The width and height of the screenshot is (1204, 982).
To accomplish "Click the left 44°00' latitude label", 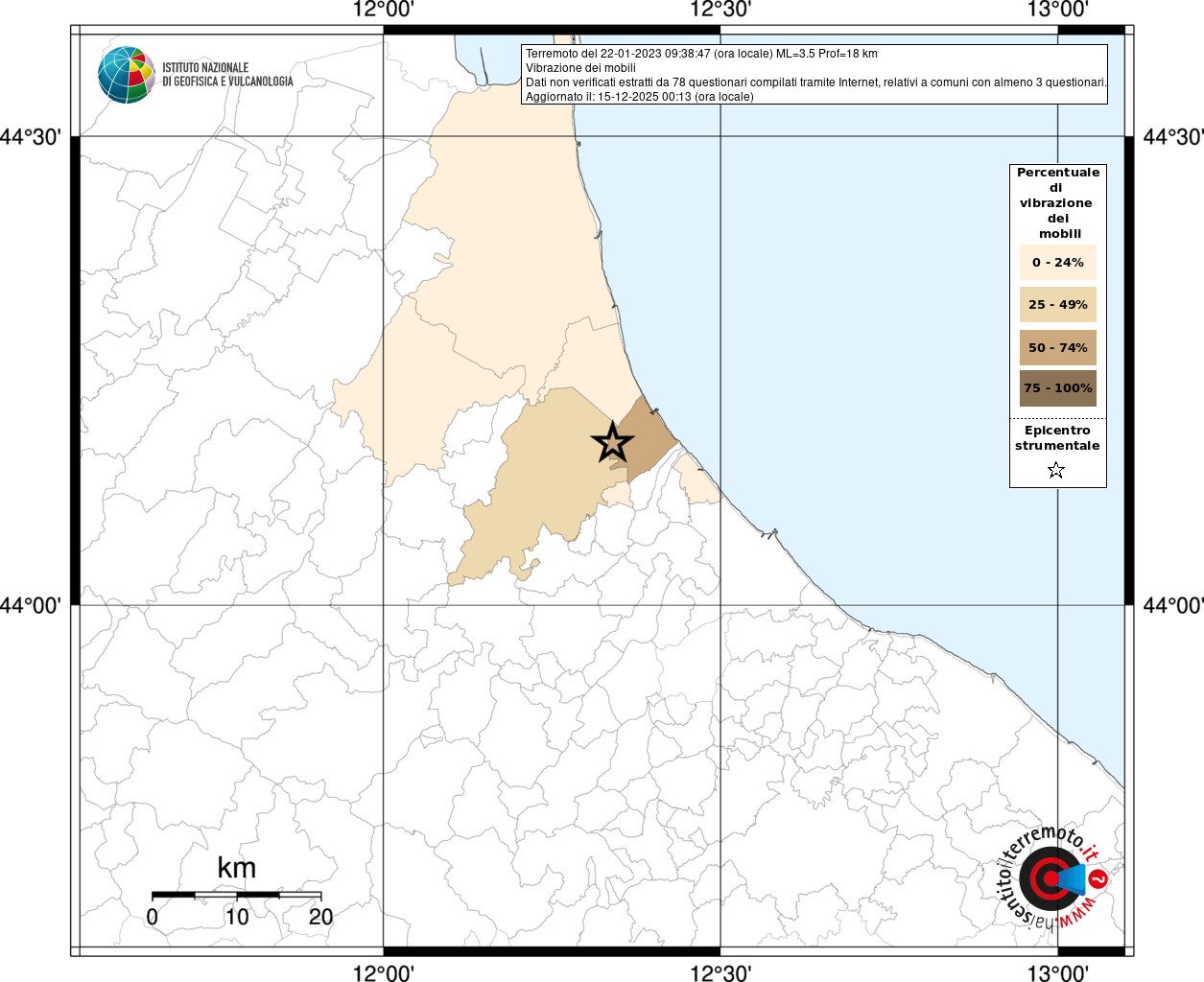I will point(35,605).
